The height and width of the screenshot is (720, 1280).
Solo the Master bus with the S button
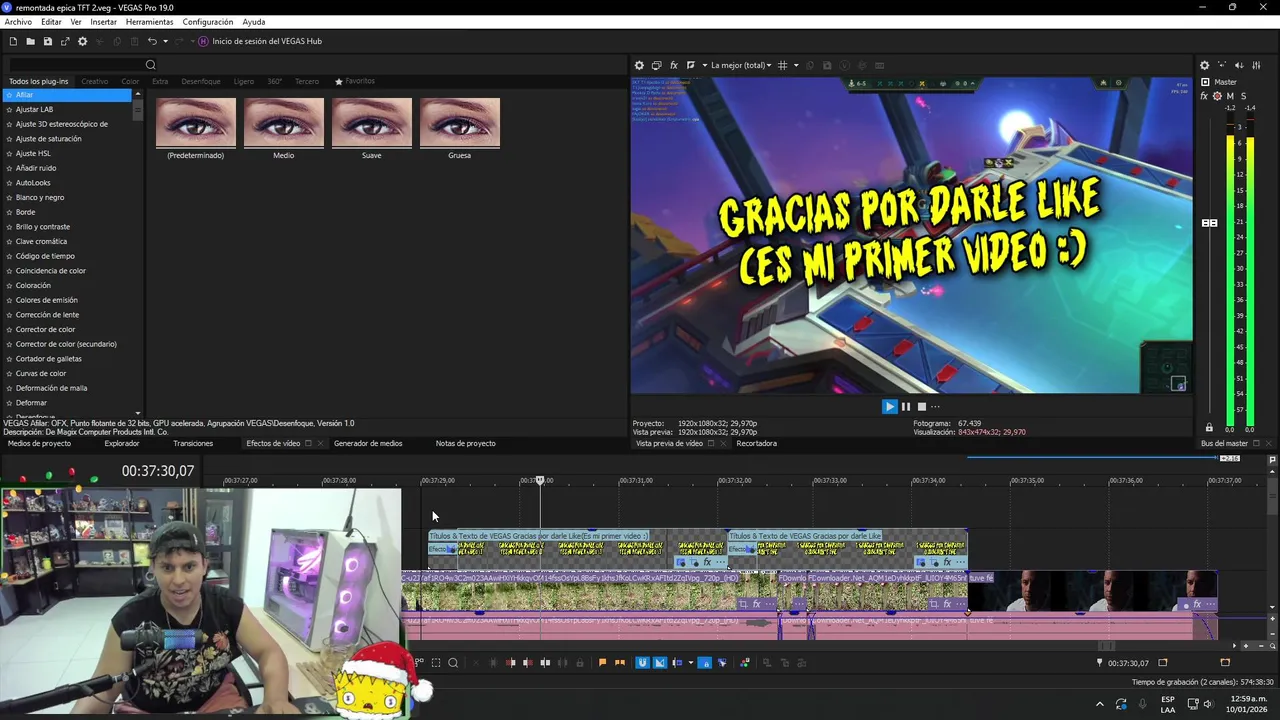[1244, 96]
